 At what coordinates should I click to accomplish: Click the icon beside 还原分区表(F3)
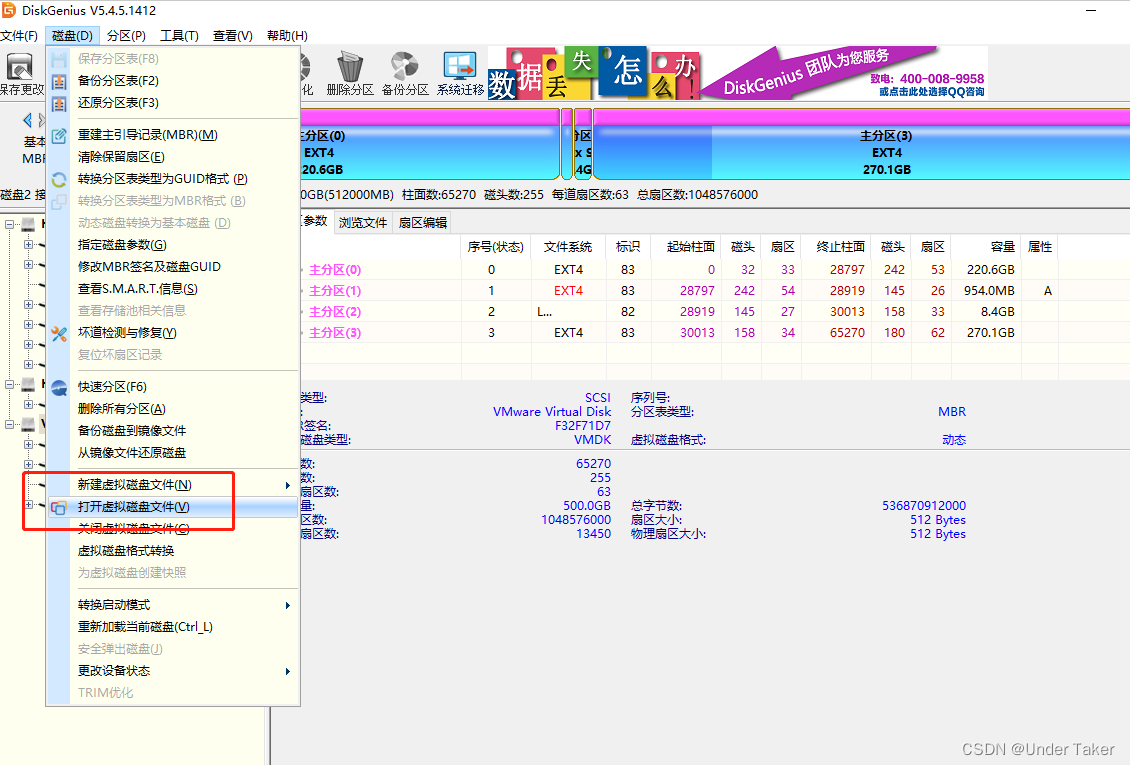tap(59, 103)
